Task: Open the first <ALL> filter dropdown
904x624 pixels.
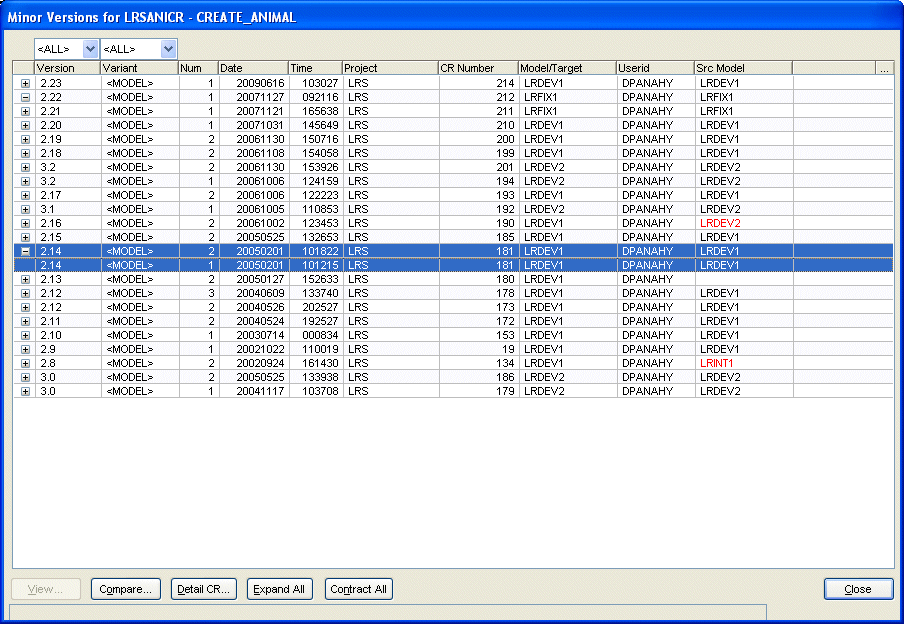Action: point(90,48)
